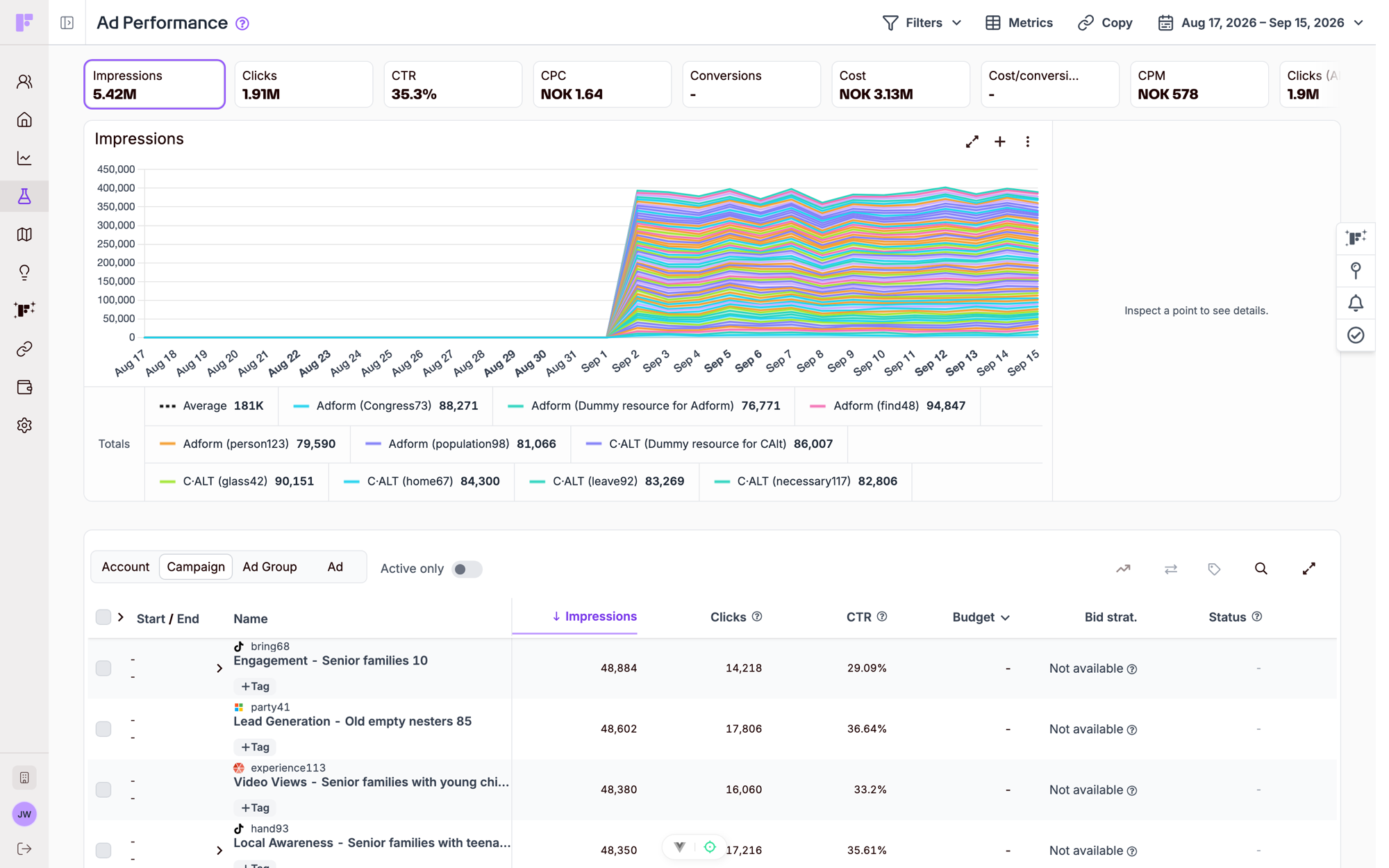Click the C·ALT (glass42) legend entry
The image size is (1389, 868).
pyautogui.click(x=236, y=481)
